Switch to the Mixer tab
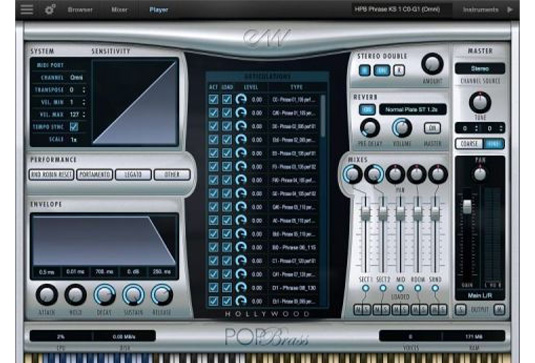This screenshot has height=363, width=535. pyautogui.click(x=119, y=10)
